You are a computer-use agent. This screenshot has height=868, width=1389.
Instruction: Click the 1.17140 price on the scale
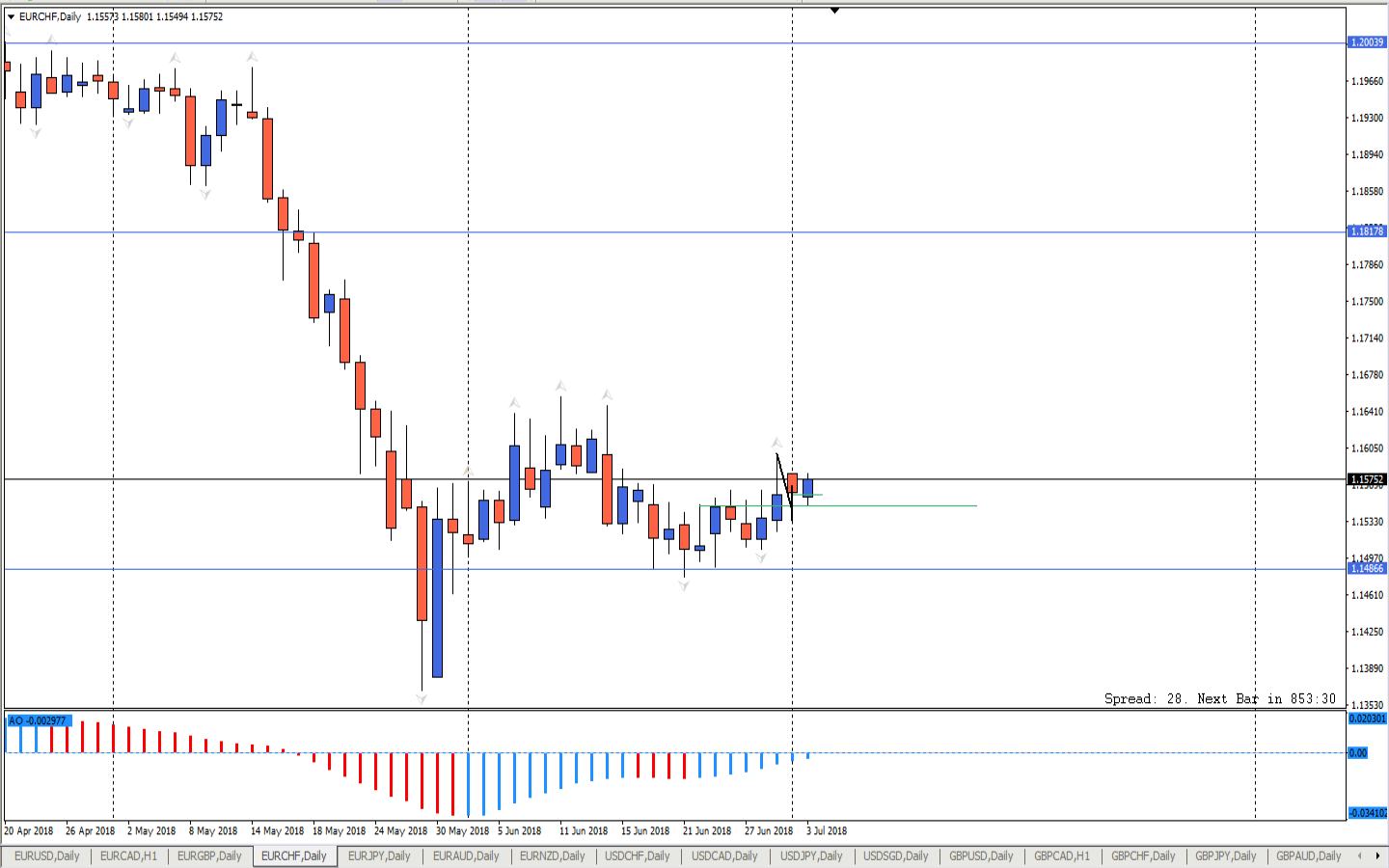click(1368, 338)
